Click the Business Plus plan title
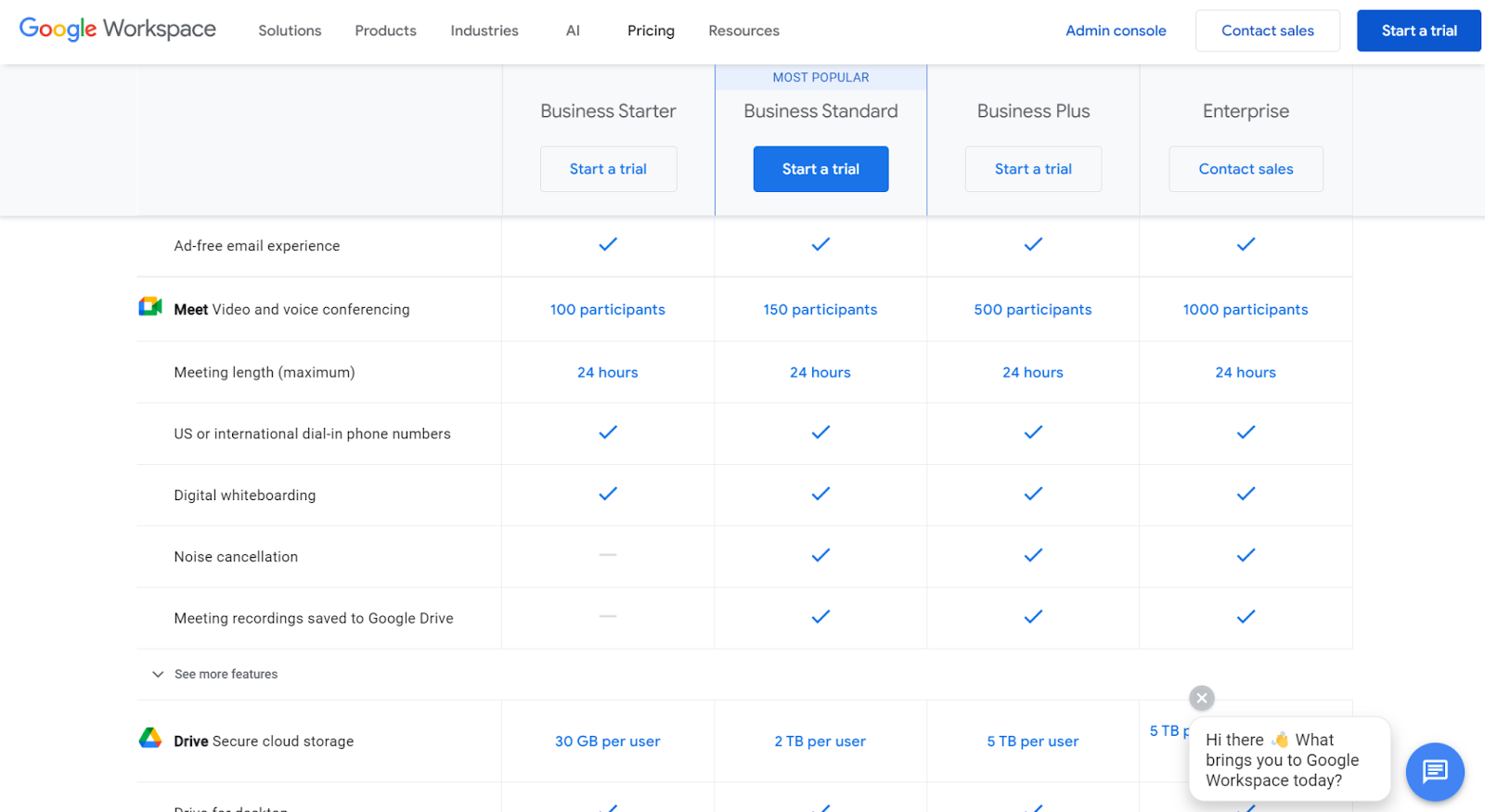 pos(1033,111)
